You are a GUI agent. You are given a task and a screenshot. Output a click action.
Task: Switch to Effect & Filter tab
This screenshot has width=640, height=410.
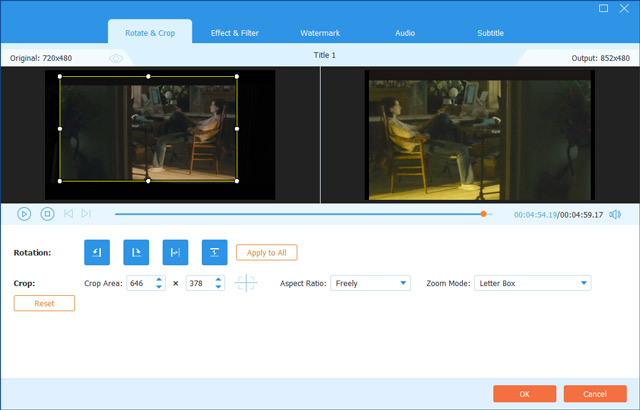235,33
